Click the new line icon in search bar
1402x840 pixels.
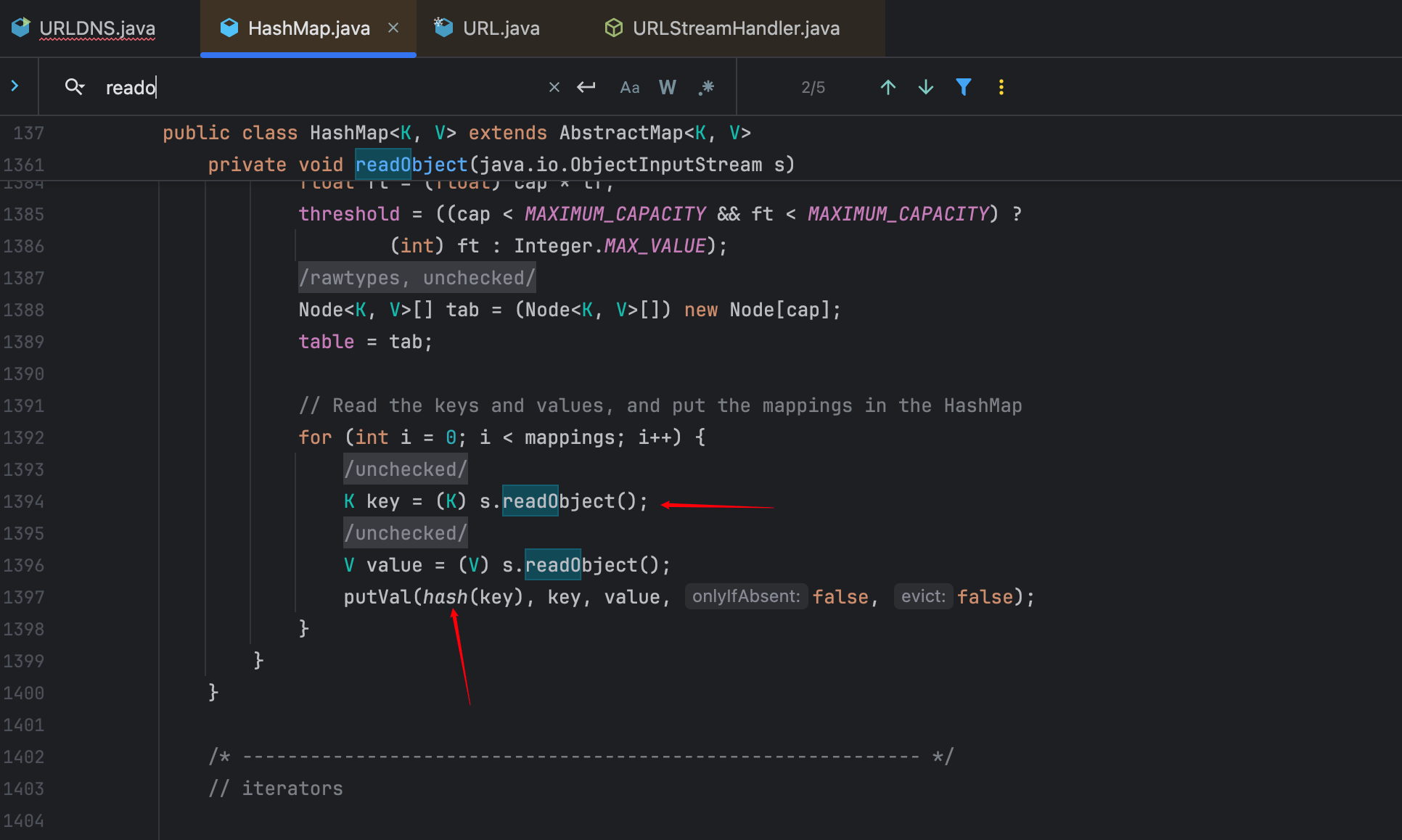tap(586, 87)
